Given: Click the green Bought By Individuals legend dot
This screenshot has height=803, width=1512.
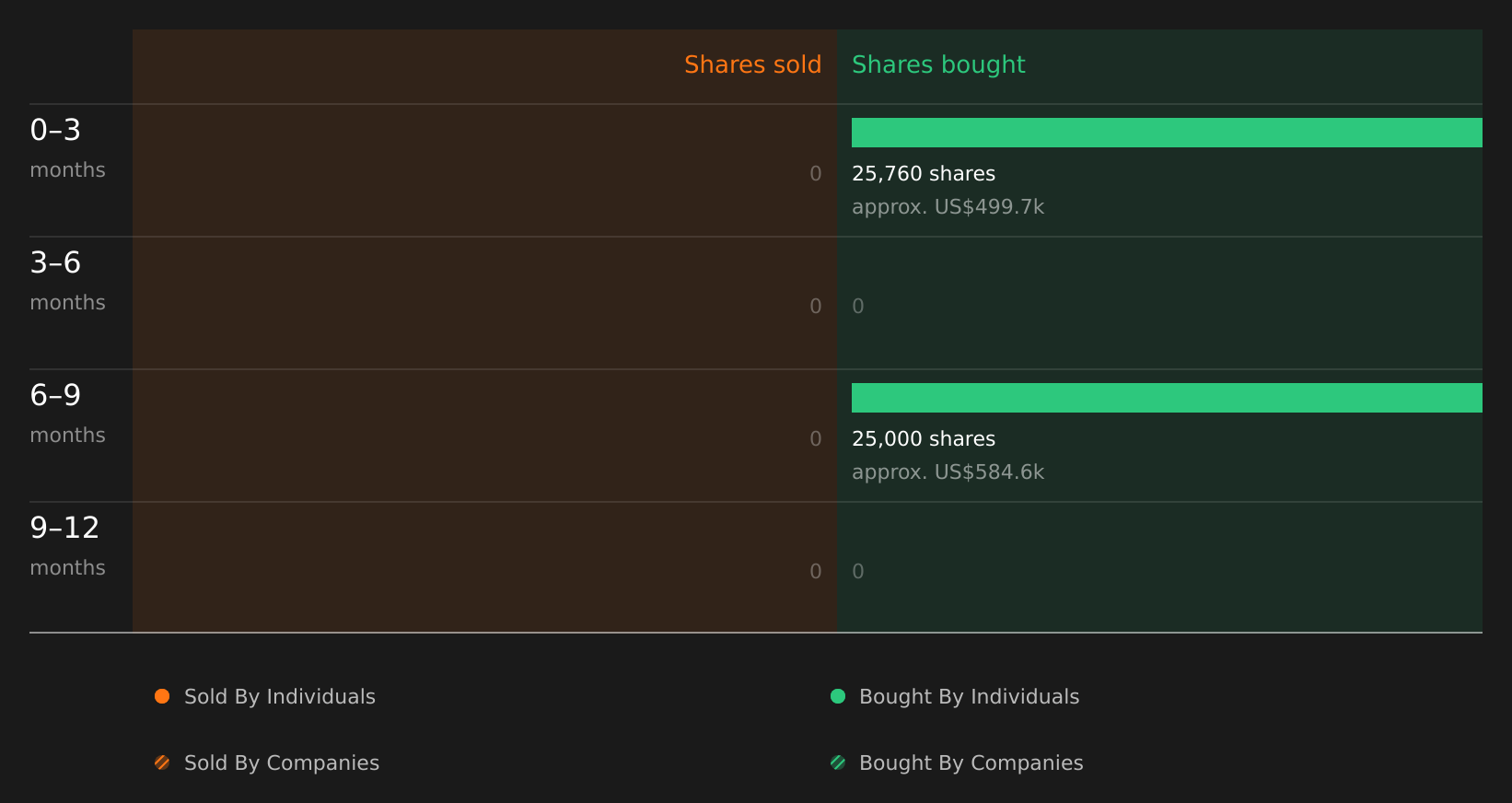Looking at the screenshot, I should [838, 696].
